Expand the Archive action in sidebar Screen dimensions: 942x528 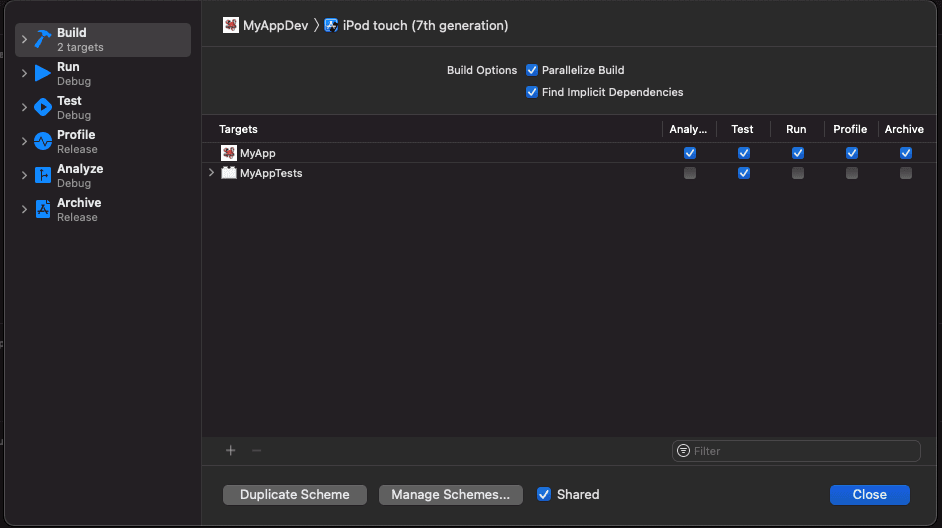point(24,209)
